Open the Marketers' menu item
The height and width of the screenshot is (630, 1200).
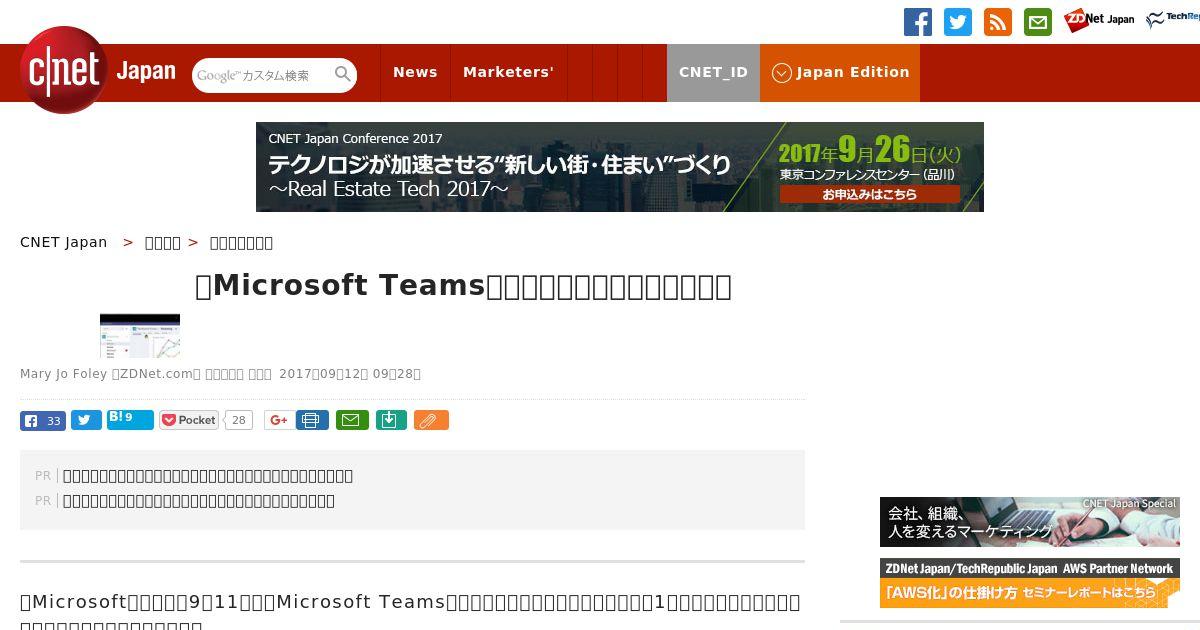(508, 72)
